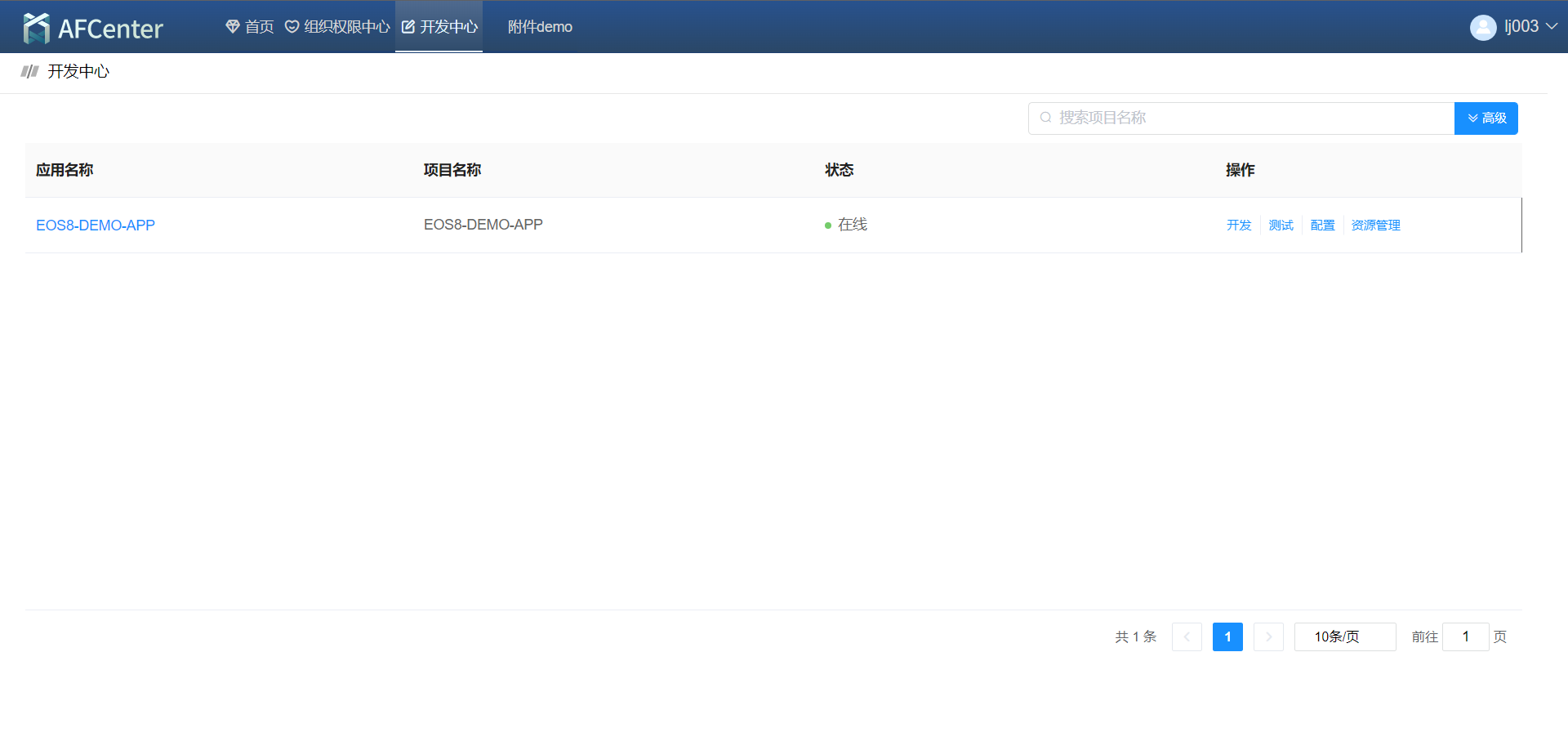Screen dimensions: 1568x737
Task: Click the 测试 action link
Action: [1281, 226]
